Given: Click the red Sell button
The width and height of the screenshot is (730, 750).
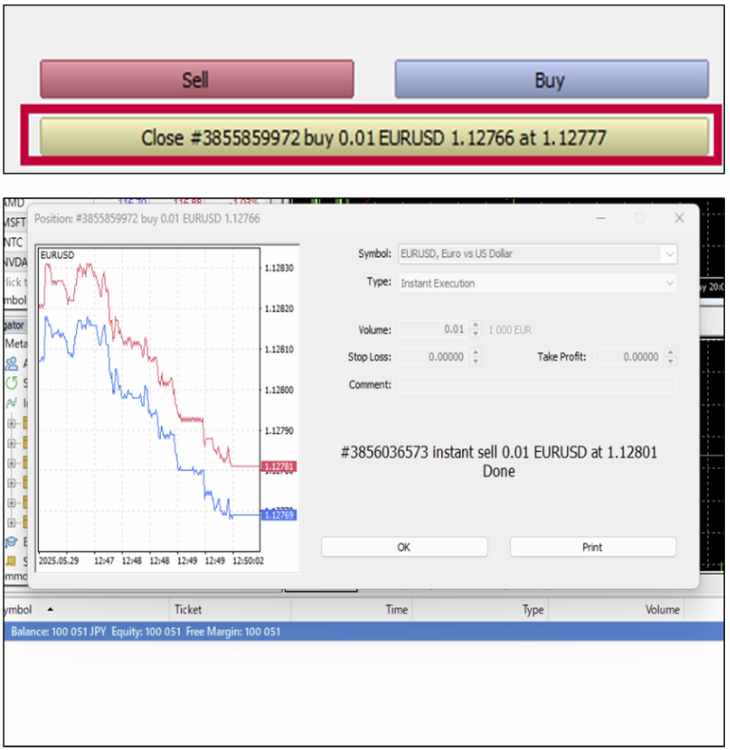Looking at the screenshot, I should pos(196,80).
